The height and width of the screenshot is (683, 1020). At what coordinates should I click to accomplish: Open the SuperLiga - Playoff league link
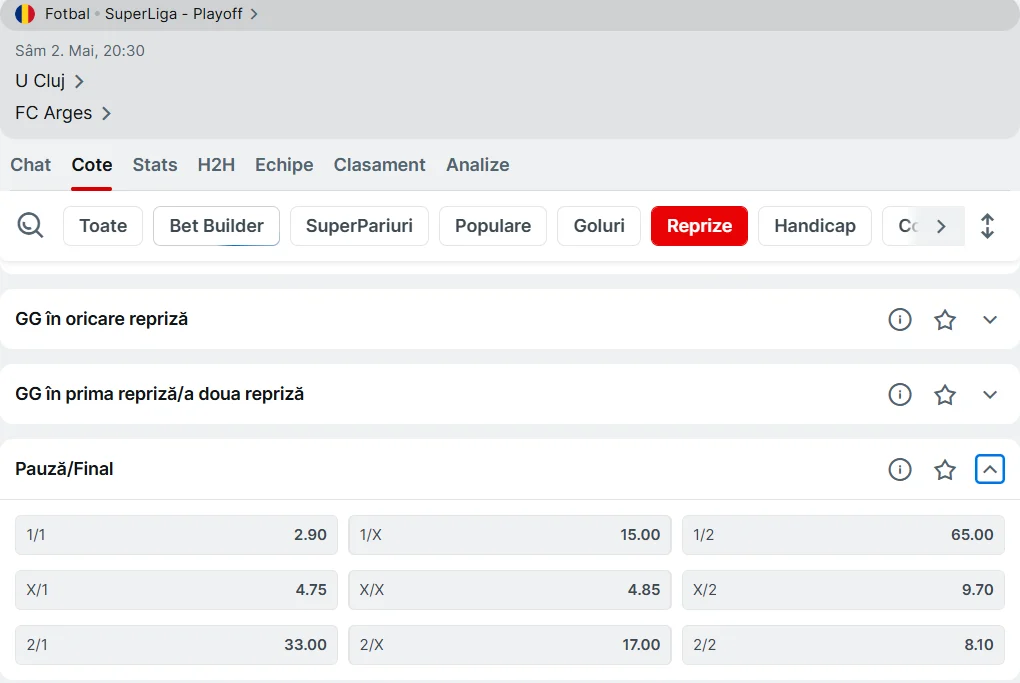click(x=181, y=14)
